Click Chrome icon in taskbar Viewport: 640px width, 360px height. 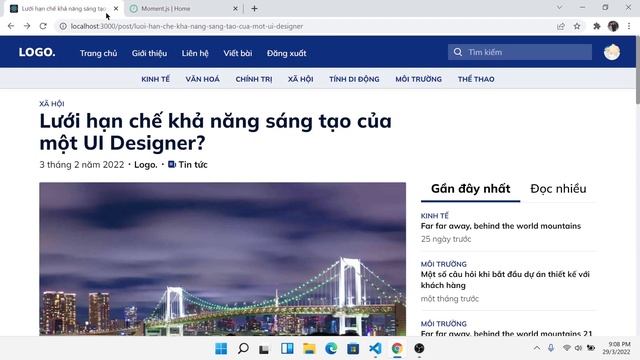click(x=397, y=349)
